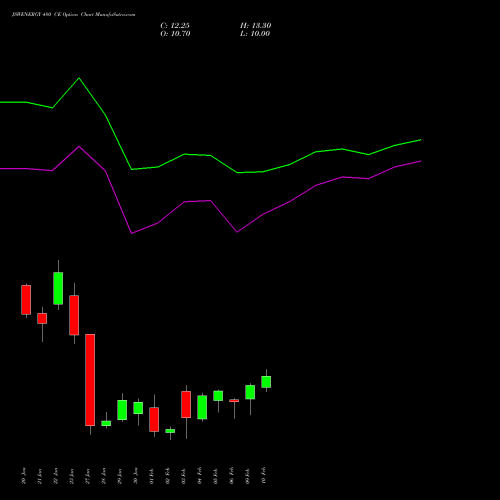Image resolution: width=500 pixels, height=500 pixels.
Task: Click the high value H: 13.30
Action: [255, 26]
